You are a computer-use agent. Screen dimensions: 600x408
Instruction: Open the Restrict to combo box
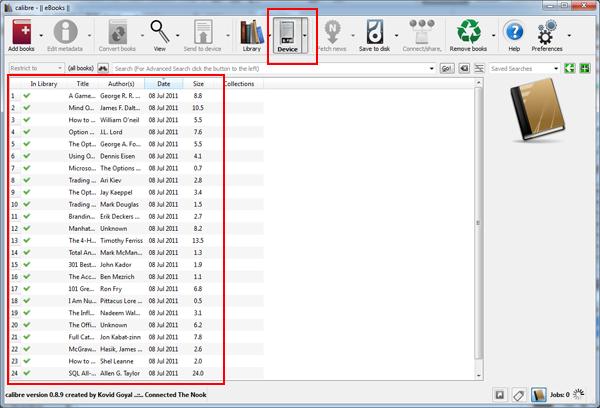[36, 69]
